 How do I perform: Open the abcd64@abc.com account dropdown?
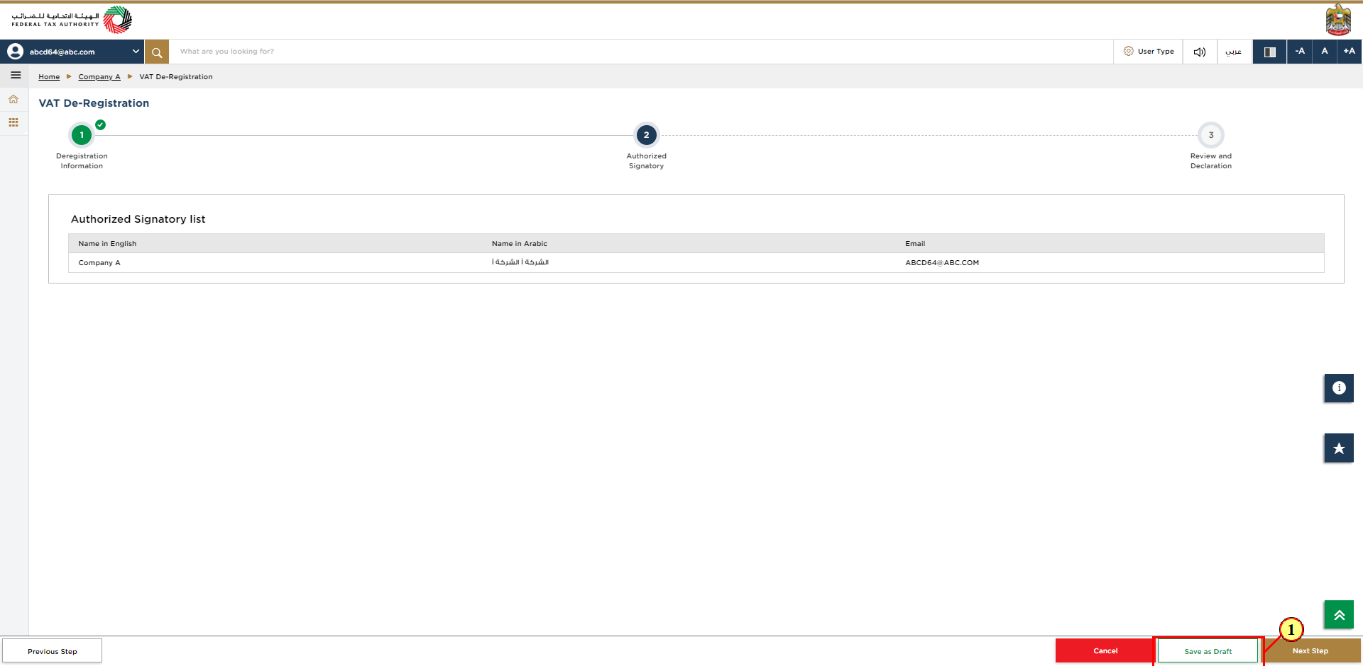[73, 51]
